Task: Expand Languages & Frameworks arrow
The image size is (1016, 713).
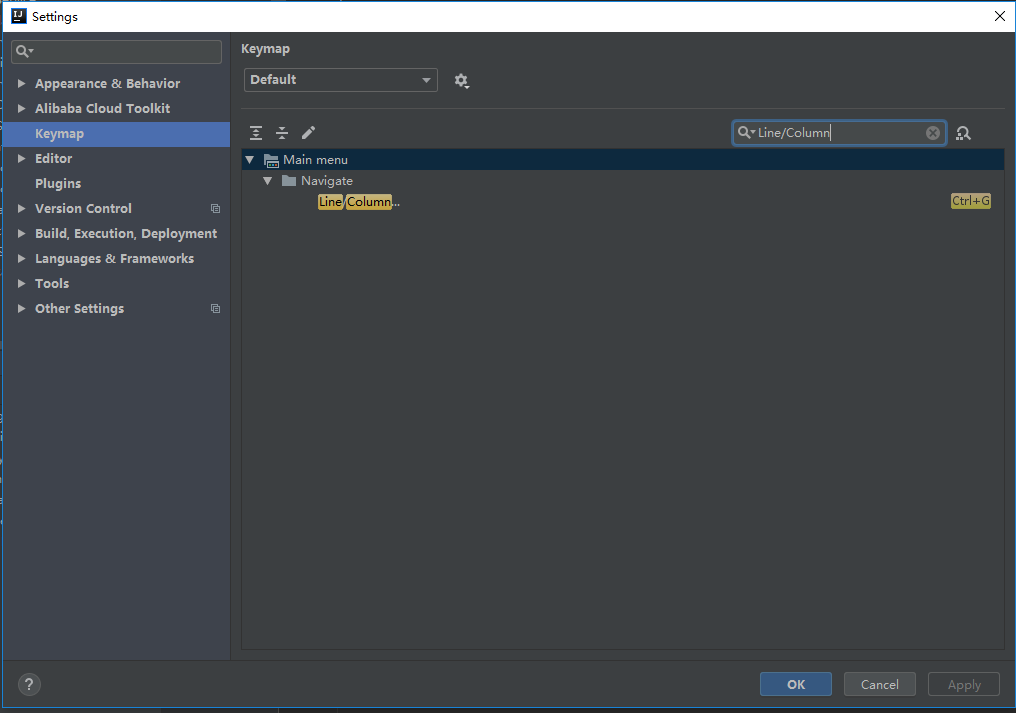Action: (x=21, y=259)
